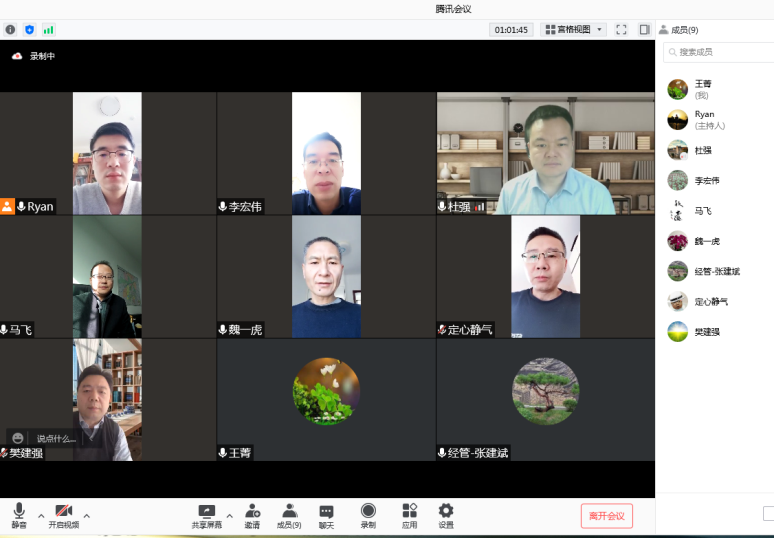Screen dimensions: 774x538
Task: Open the 应用 apps icon
Action: click(409, 514)
